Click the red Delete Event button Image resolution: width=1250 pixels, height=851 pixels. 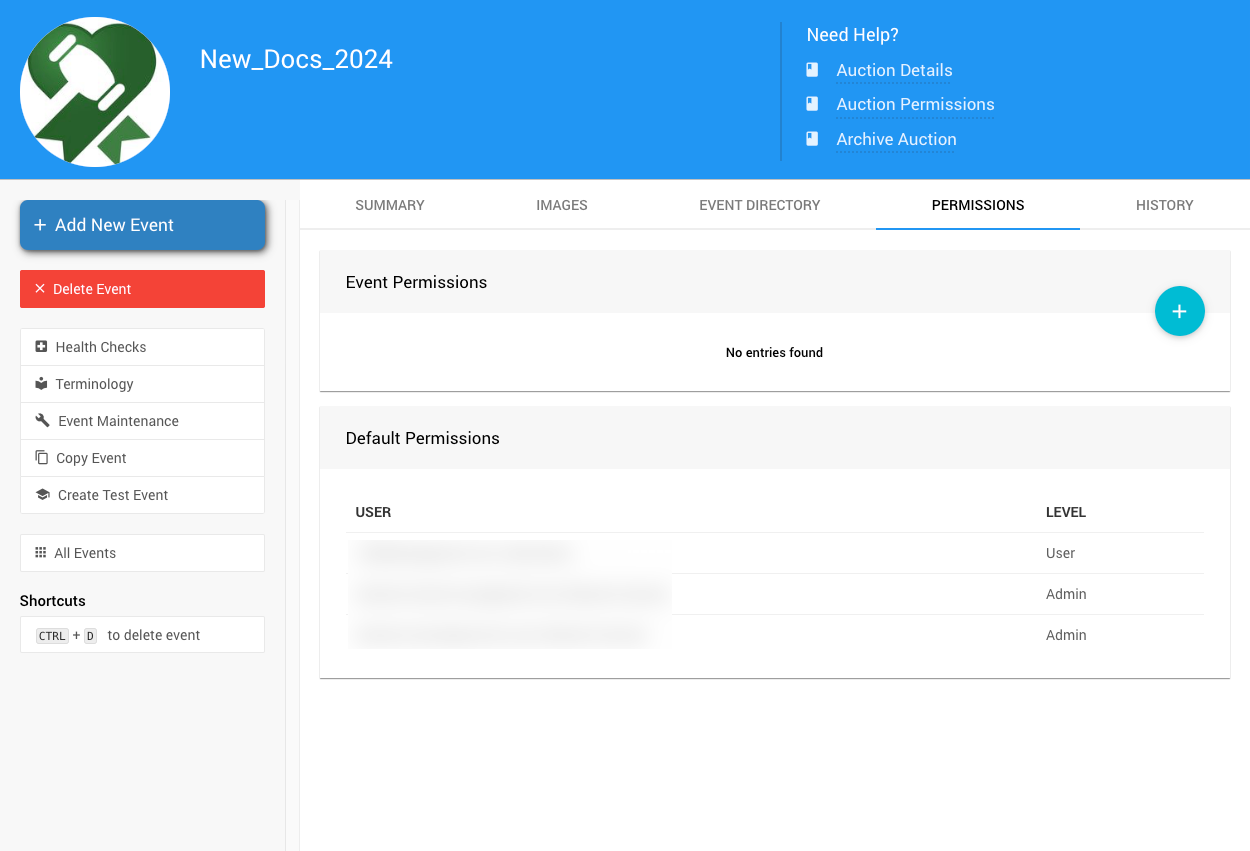click(x=142, y=289)
